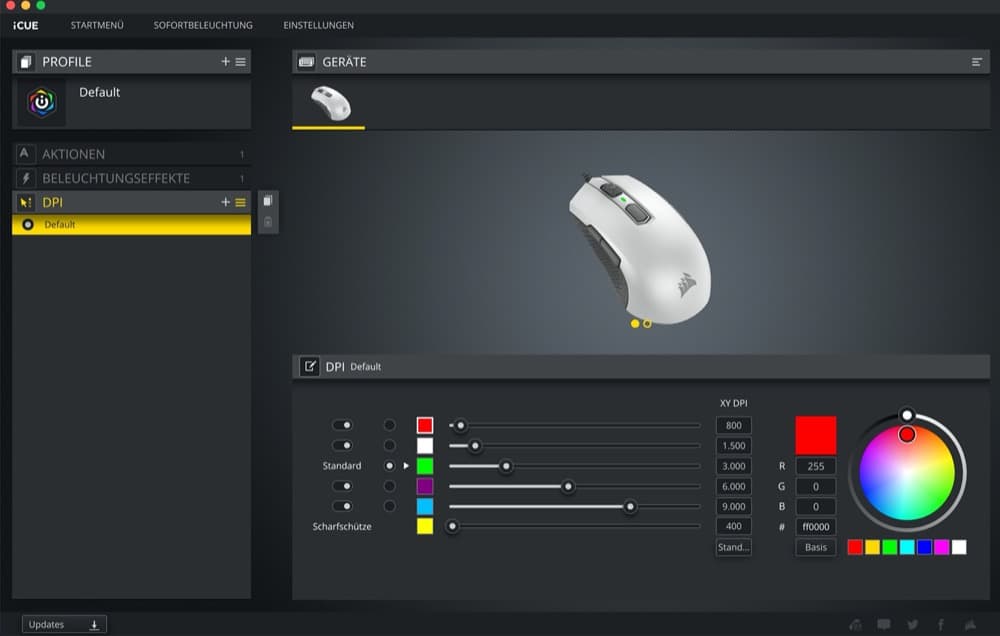Screen dimensions: 1000x636
Task: Select the Default profile icon
Action: 41,103
